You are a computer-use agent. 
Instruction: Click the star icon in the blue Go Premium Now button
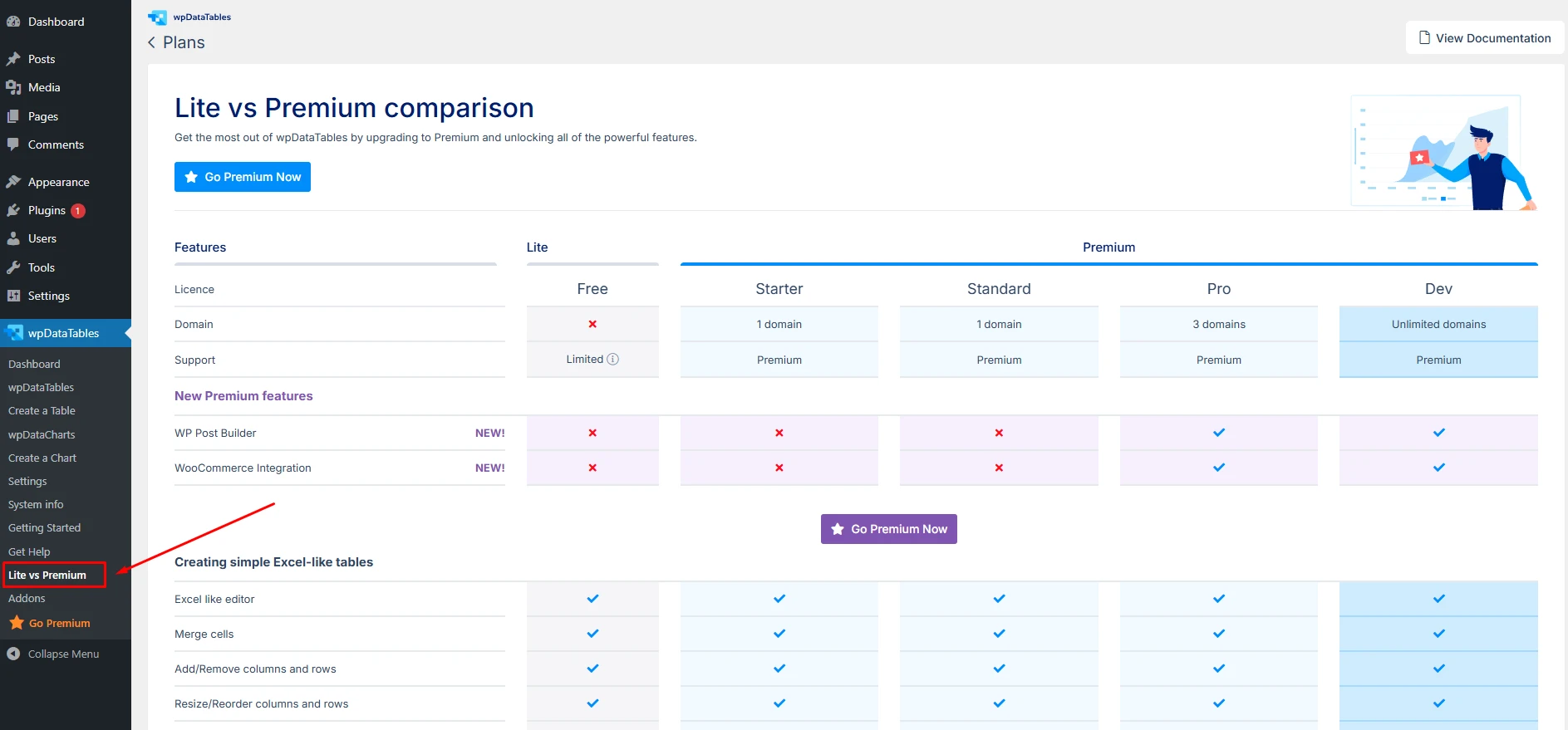coord(191,177)
